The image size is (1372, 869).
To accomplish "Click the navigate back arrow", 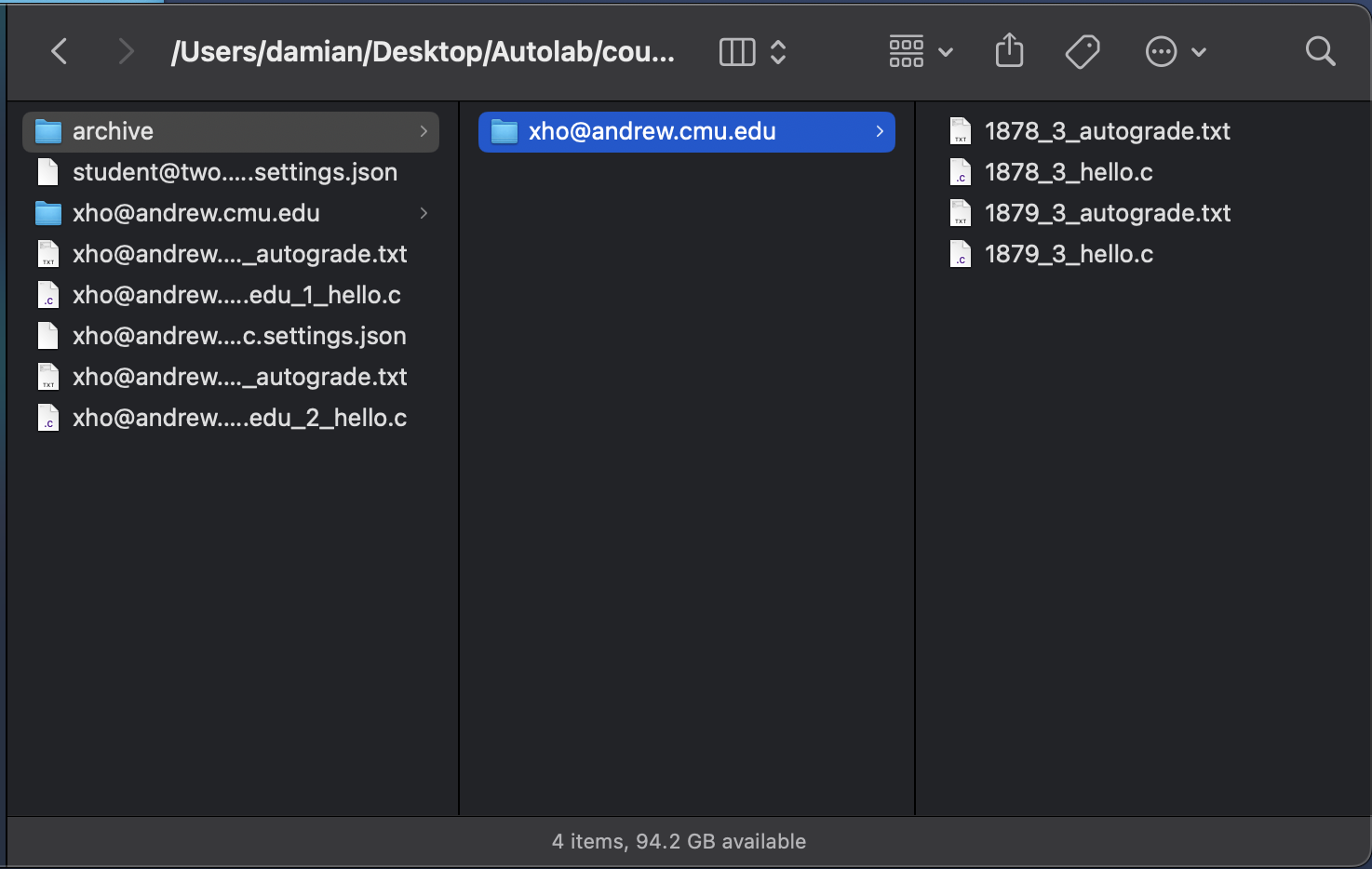I will (x=59, y=51).
